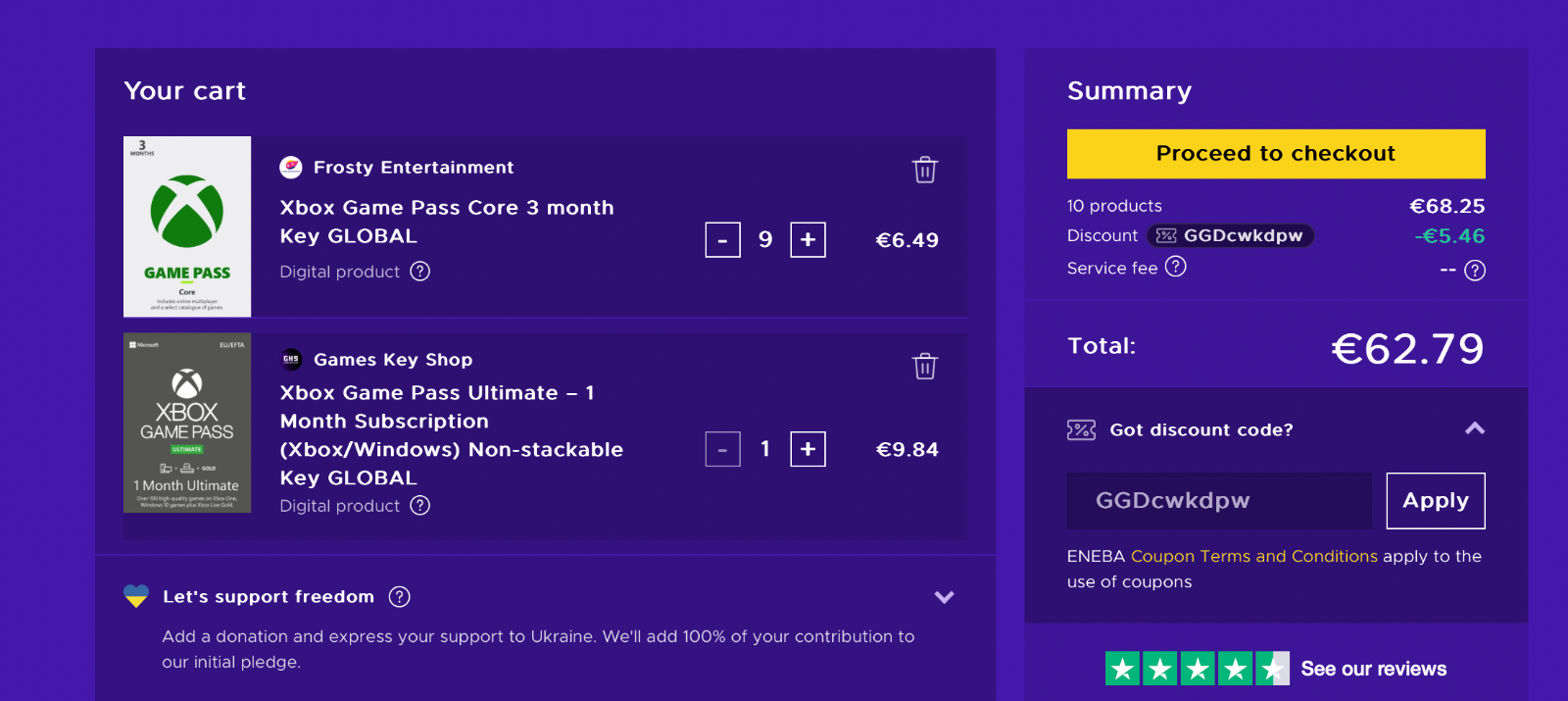The image size is (1568, 701).
Task: Click Ukraine heart icon
Action: (x=136, y=596)
